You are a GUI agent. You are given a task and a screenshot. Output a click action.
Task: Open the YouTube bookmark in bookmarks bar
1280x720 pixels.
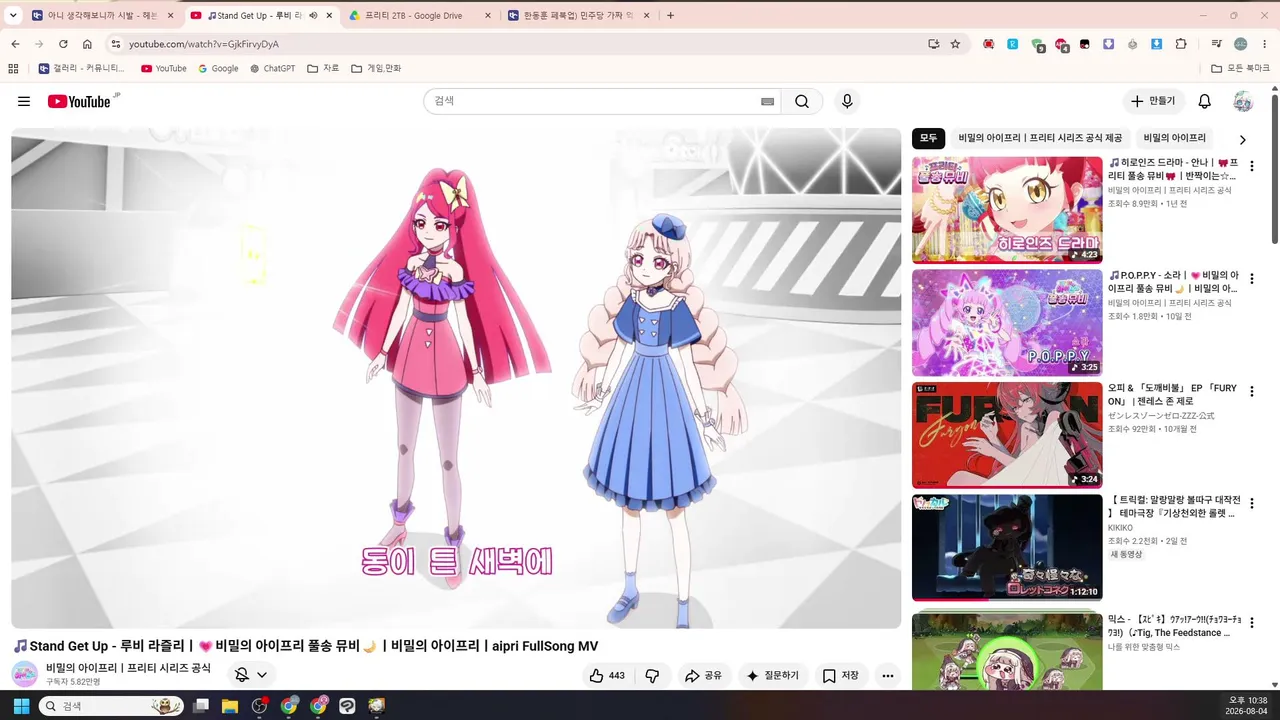[x=164, y=69]
